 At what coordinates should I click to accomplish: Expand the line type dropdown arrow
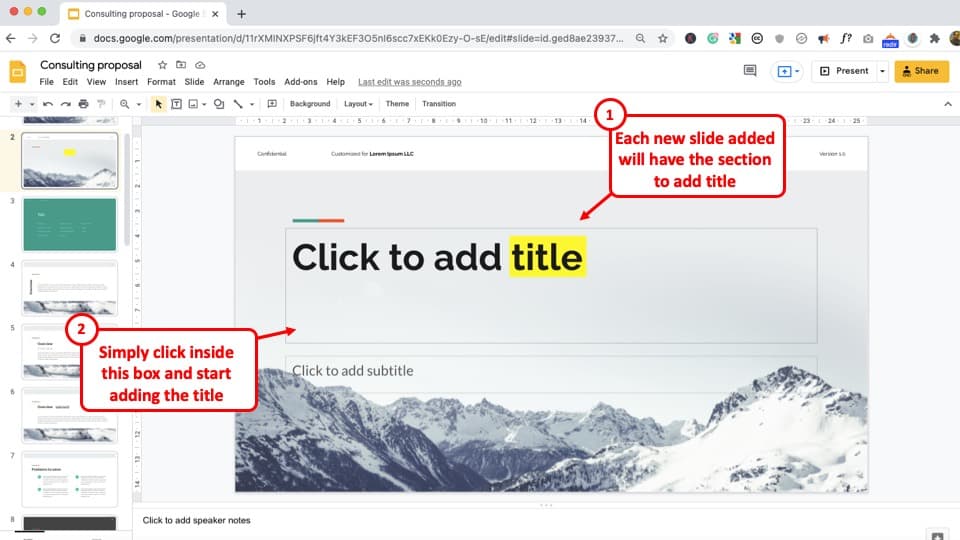tap(252, 104)
